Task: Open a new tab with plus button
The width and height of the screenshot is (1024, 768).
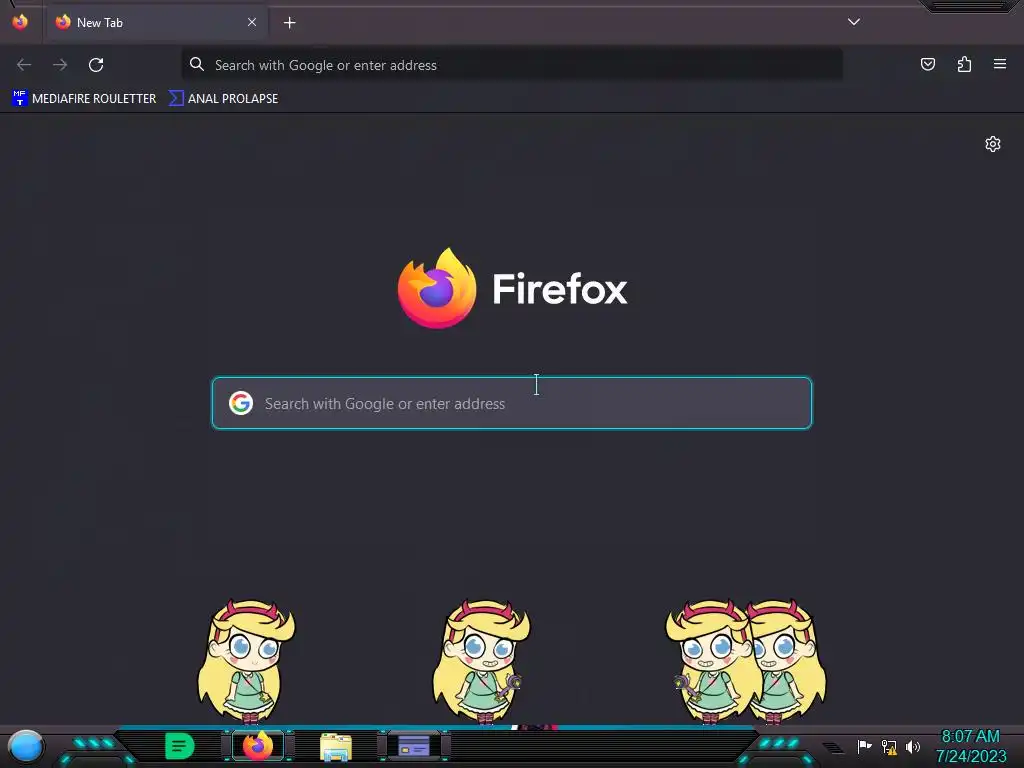Action: click(x=289, y=23)
